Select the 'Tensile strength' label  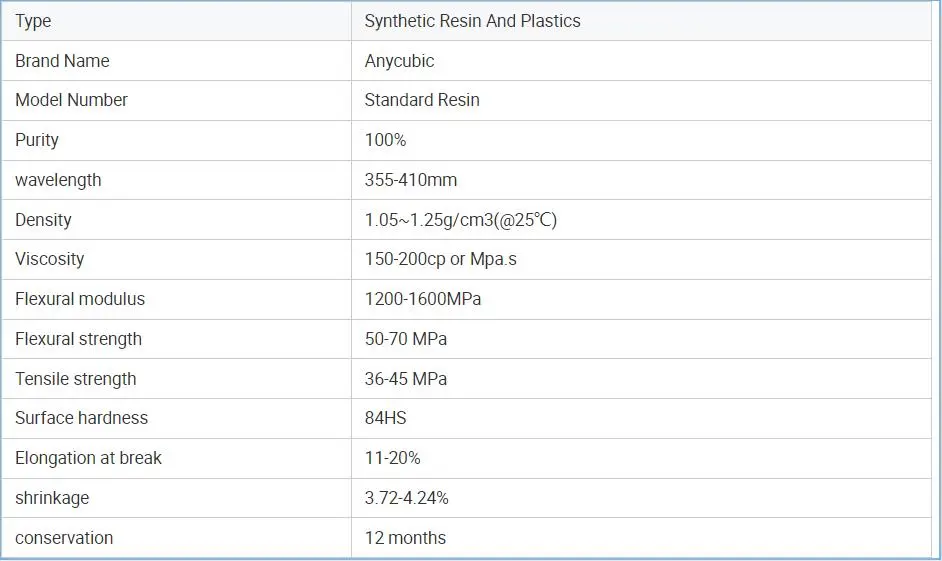pyautogui.click(x=76, y=379)
